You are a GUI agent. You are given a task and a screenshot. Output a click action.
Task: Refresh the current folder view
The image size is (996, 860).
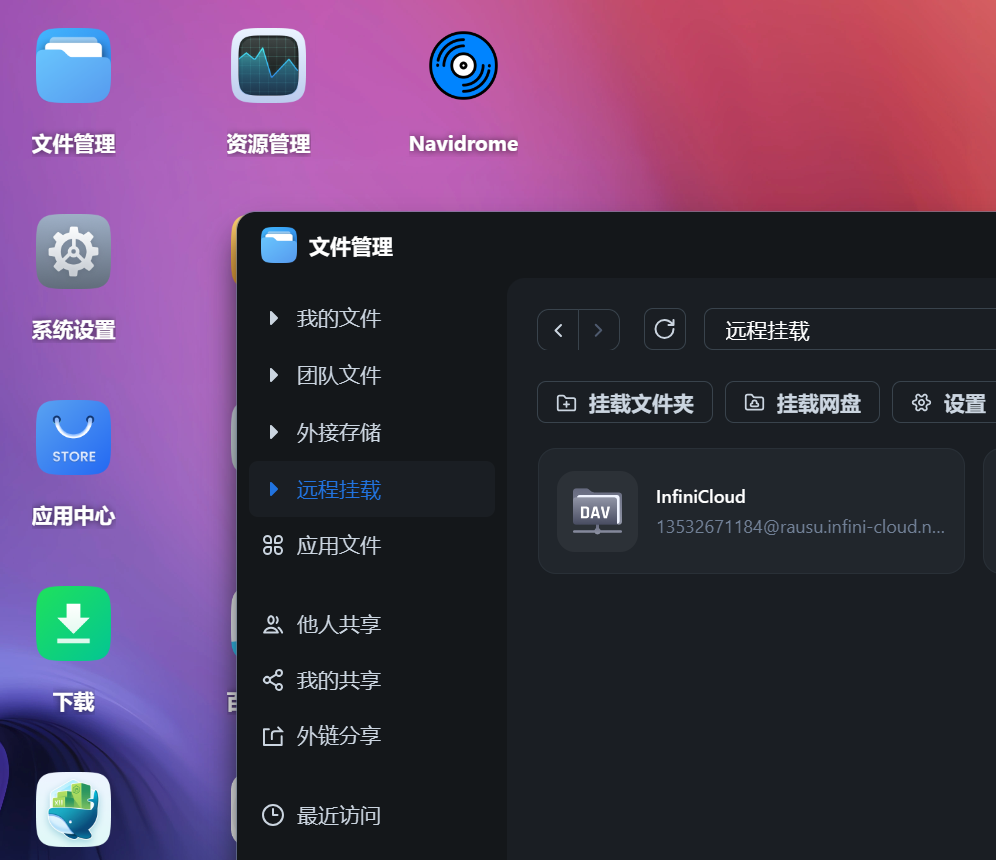[664, 329]
